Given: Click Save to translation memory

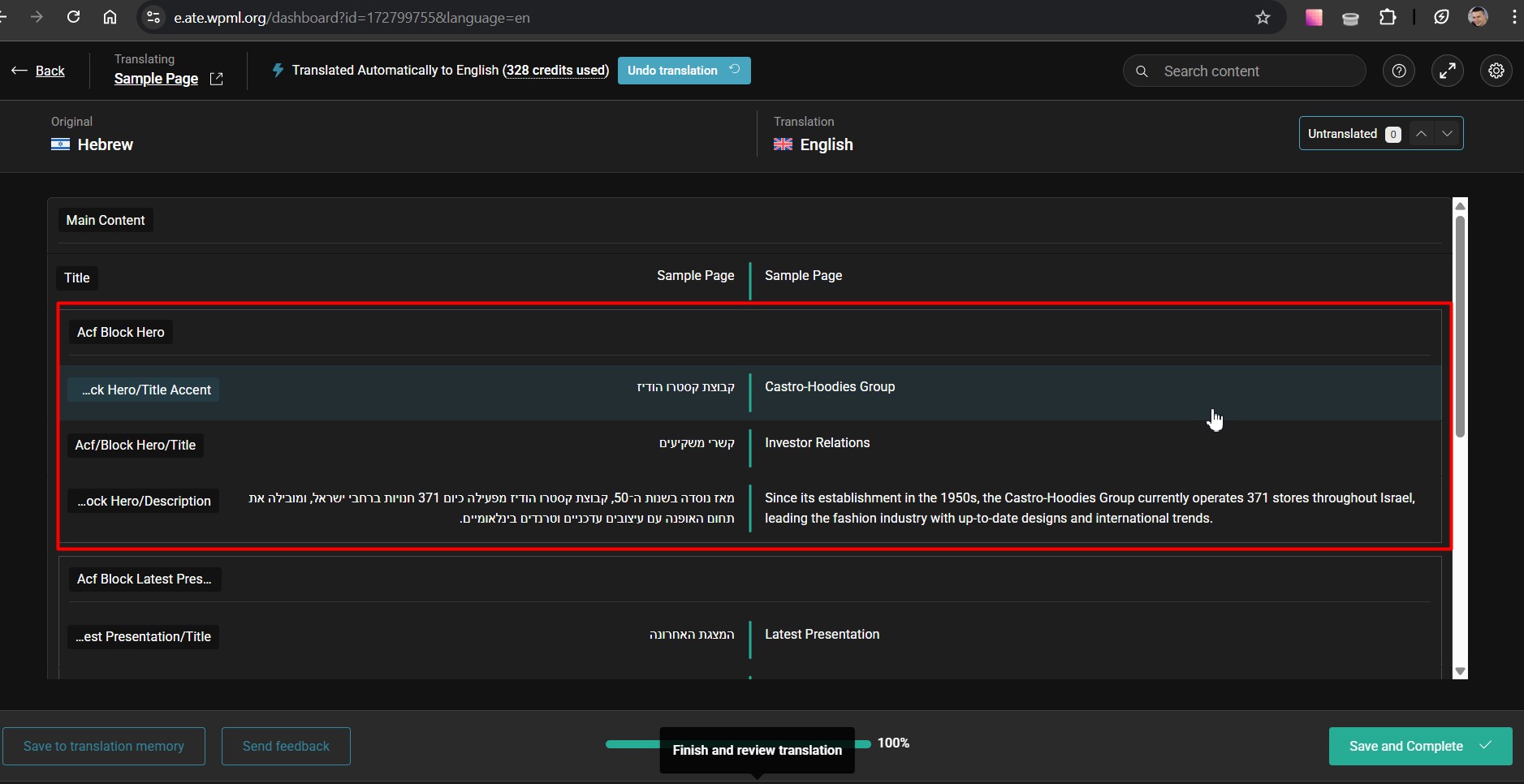Looking at the screenshot, I should (x=104, y=746).
